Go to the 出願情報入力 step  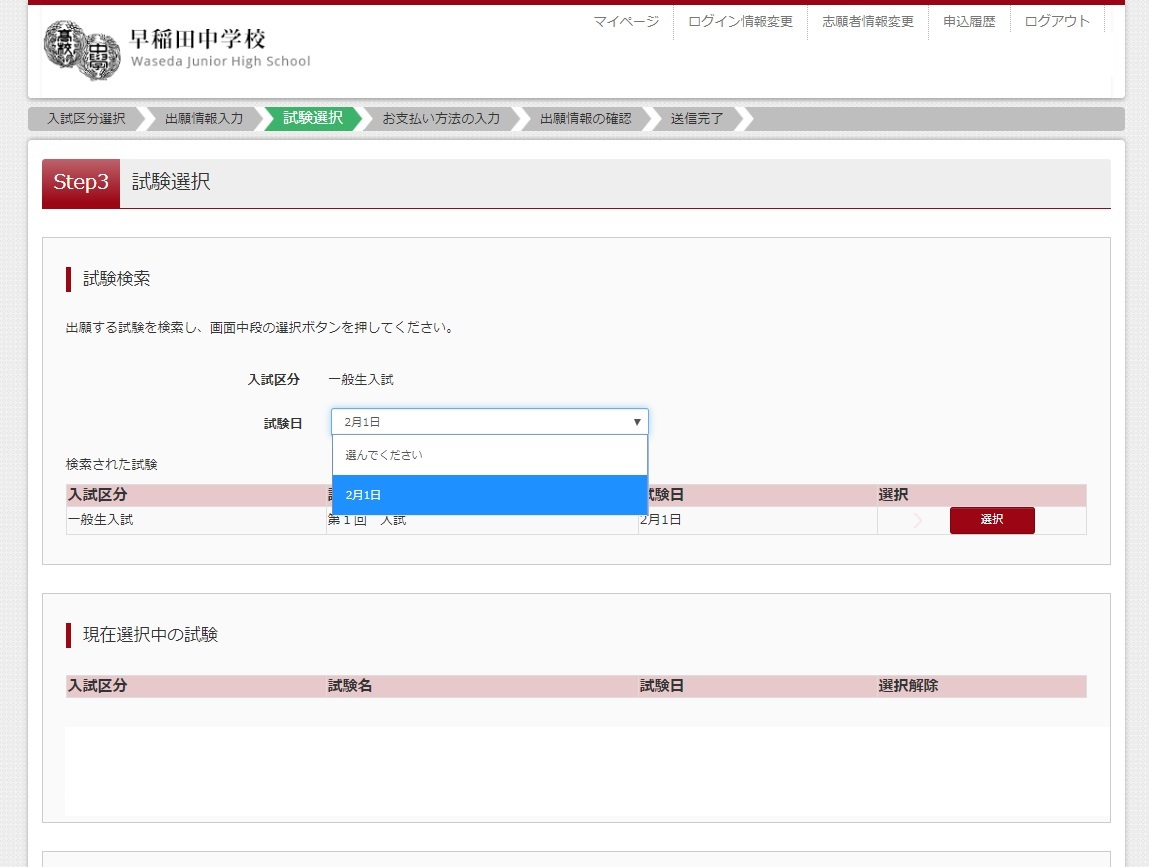(204, 119)
